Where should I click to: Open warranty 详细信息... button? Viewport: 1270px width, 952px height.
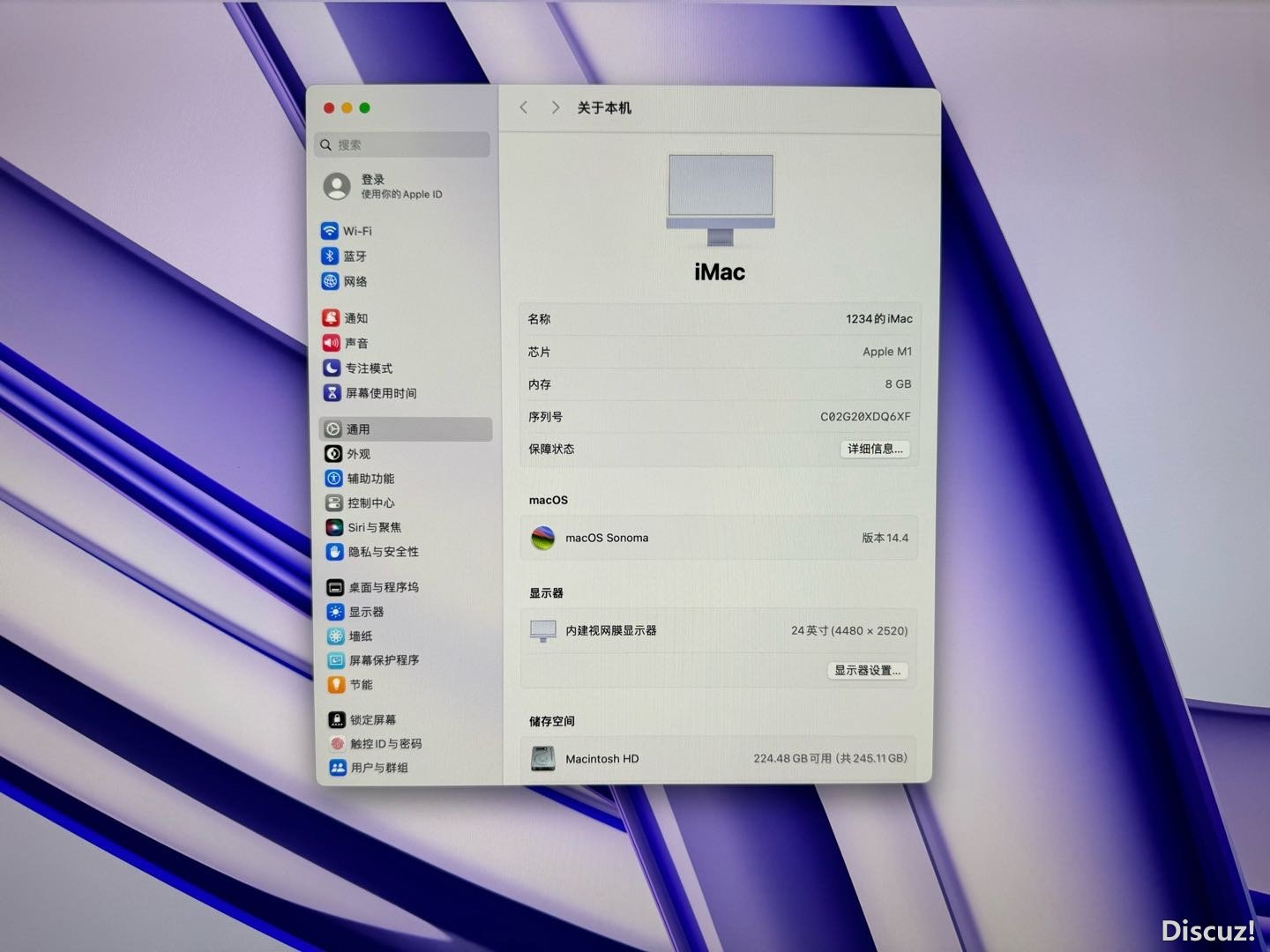pos(875,449)
